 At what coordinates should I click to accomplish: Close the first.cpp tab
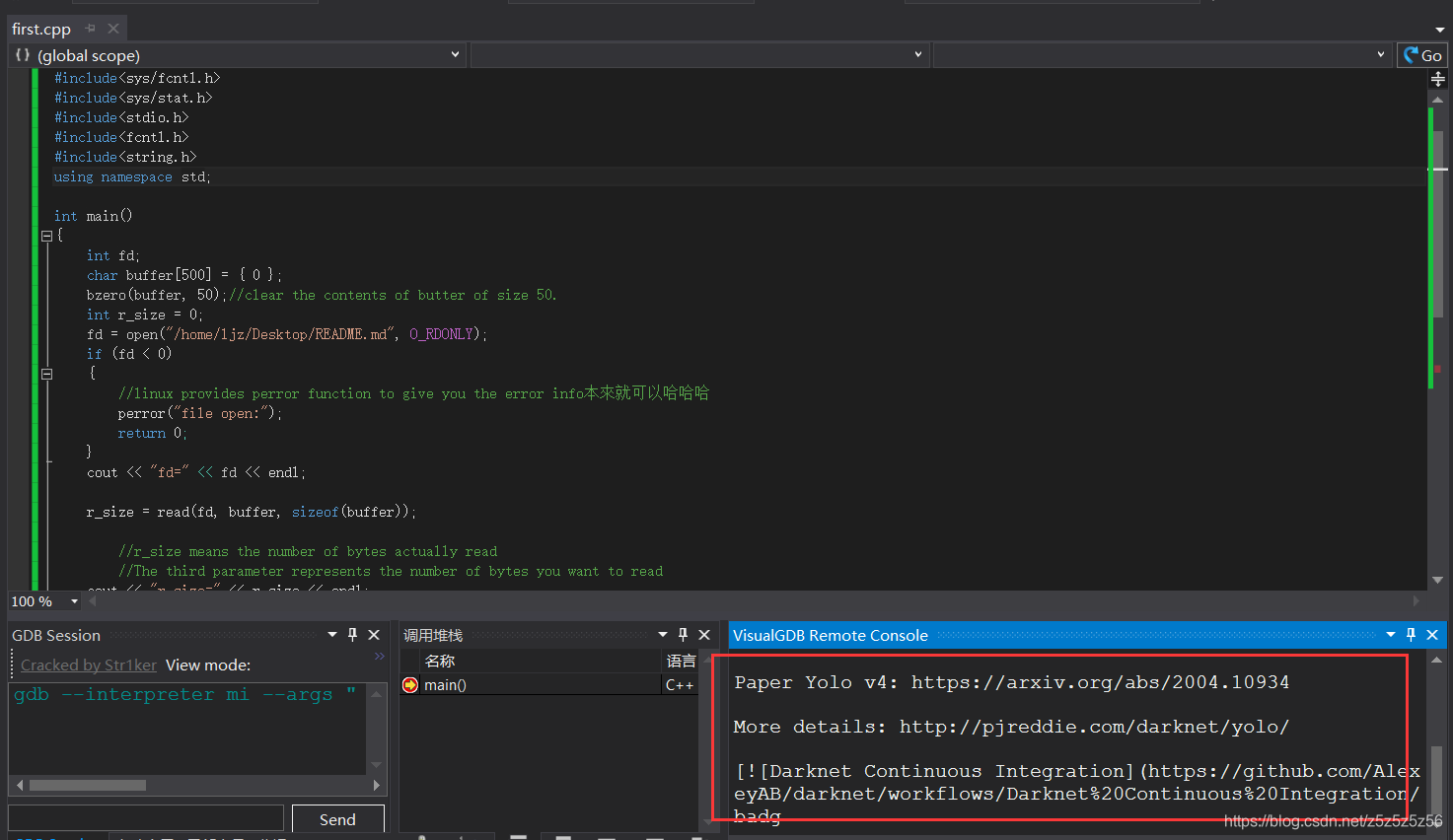(113, 29)
